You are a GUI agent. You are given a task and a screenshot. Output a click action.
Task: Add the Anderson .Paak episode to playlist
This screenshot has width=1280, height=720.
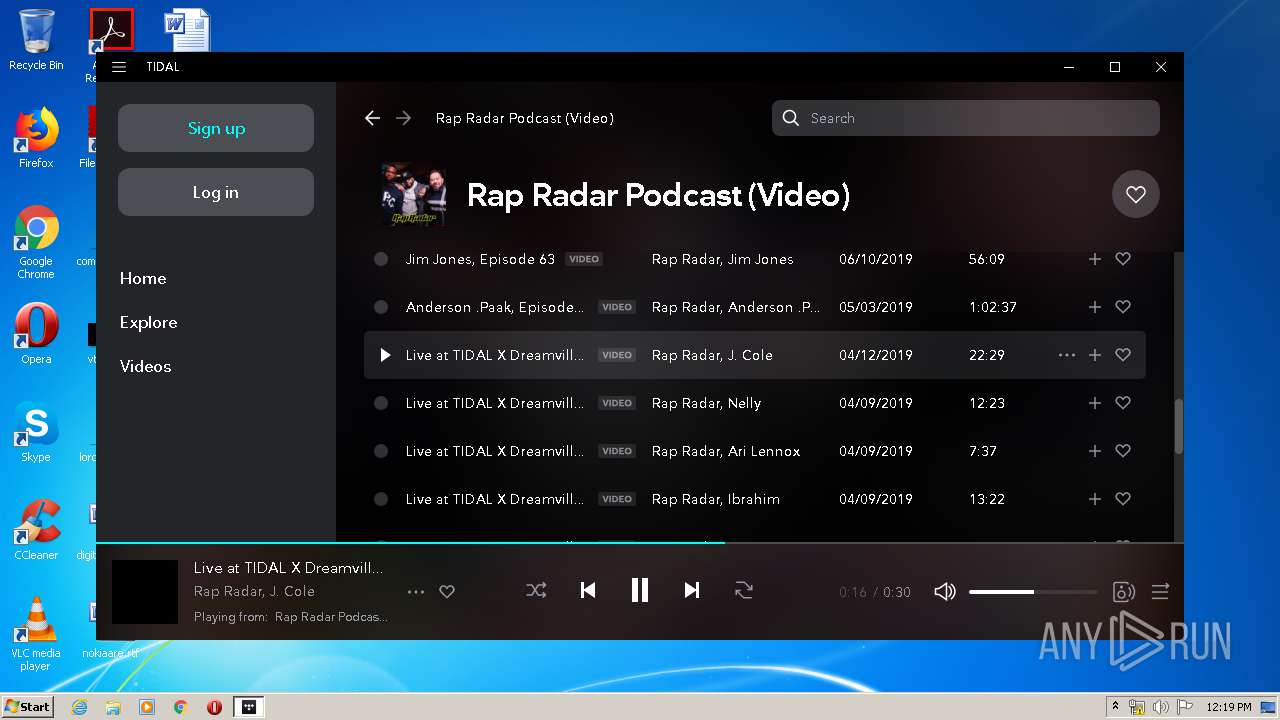pos(1095,307)
